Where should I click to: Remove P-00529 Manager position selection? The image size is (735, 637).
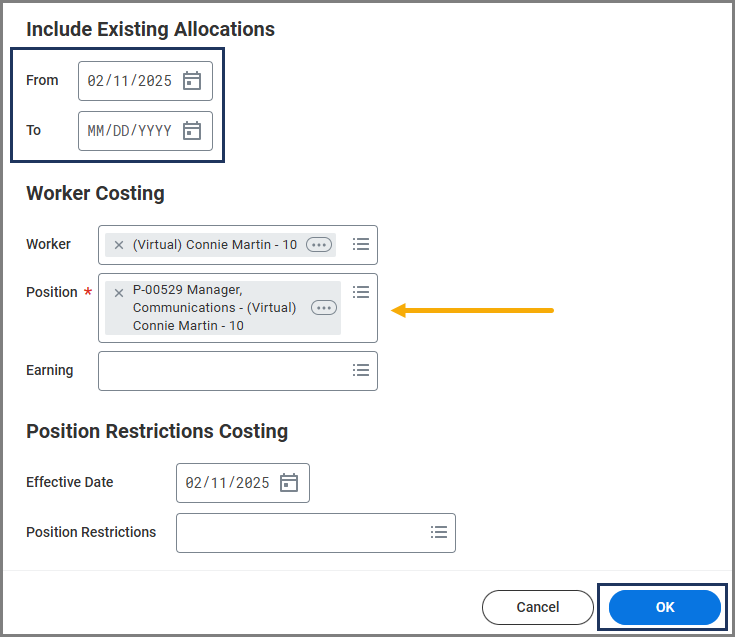(119, 293)
